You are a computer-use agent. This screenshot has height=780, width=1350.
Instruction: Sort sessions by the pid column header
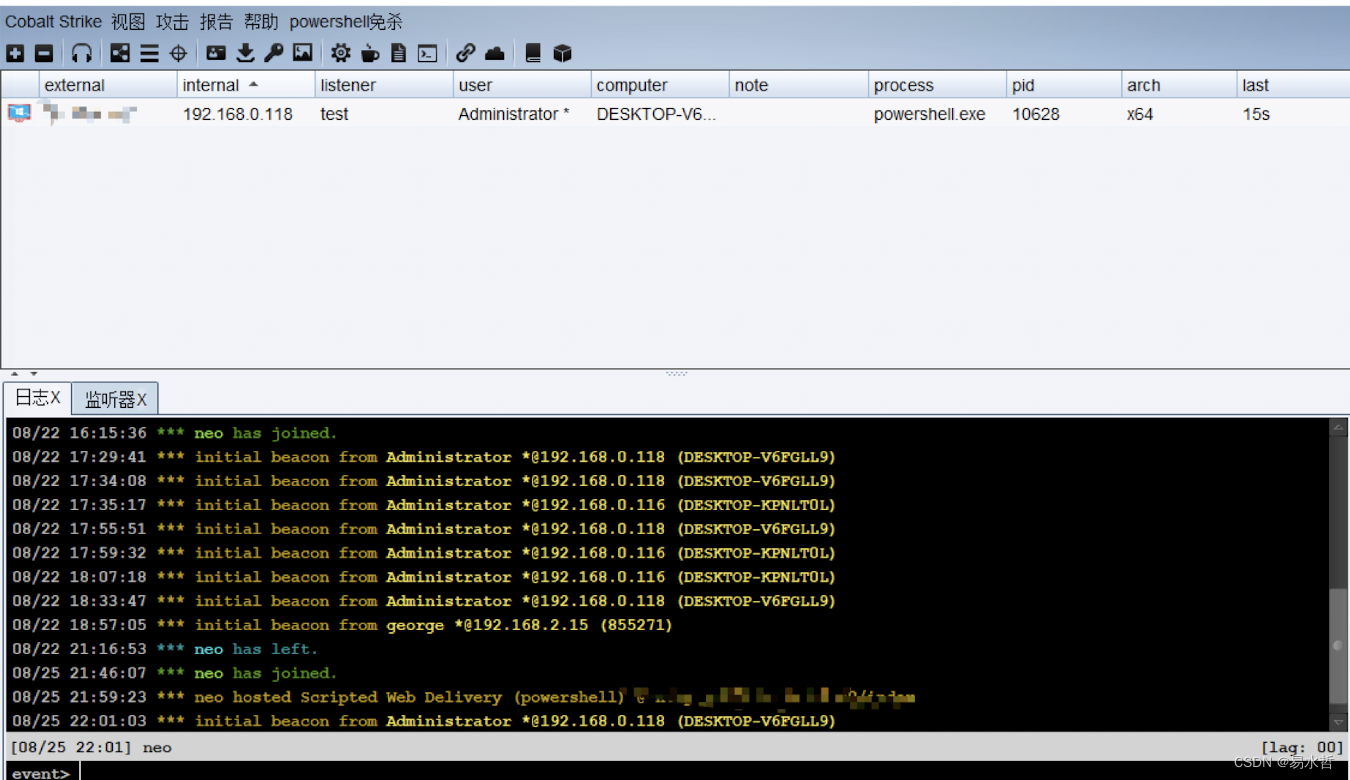click(x=1064, y=85)
